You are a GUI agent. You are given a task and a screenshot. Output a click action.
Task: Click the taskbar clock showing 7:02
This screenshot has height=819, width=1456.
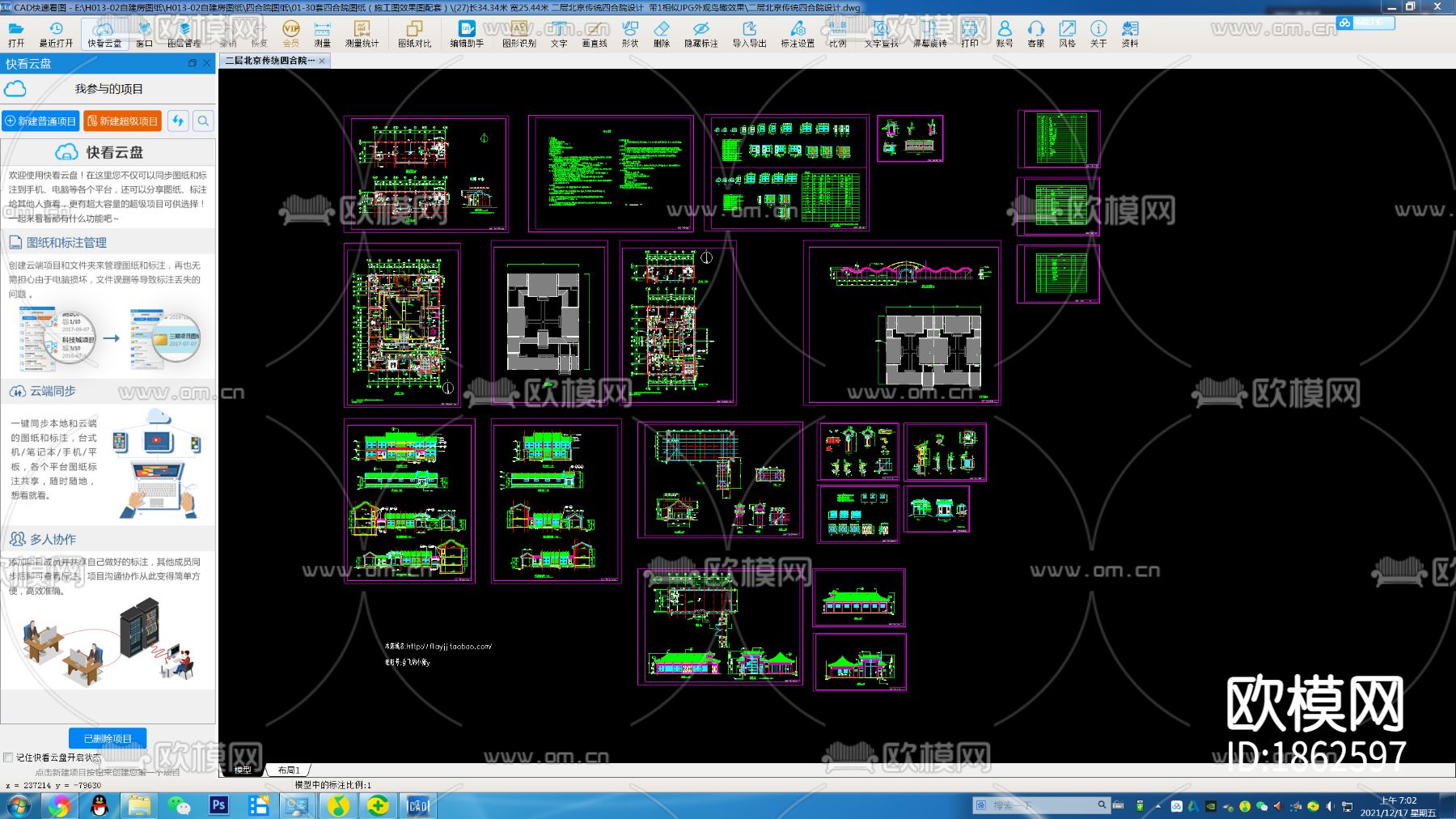[1398, 806]
